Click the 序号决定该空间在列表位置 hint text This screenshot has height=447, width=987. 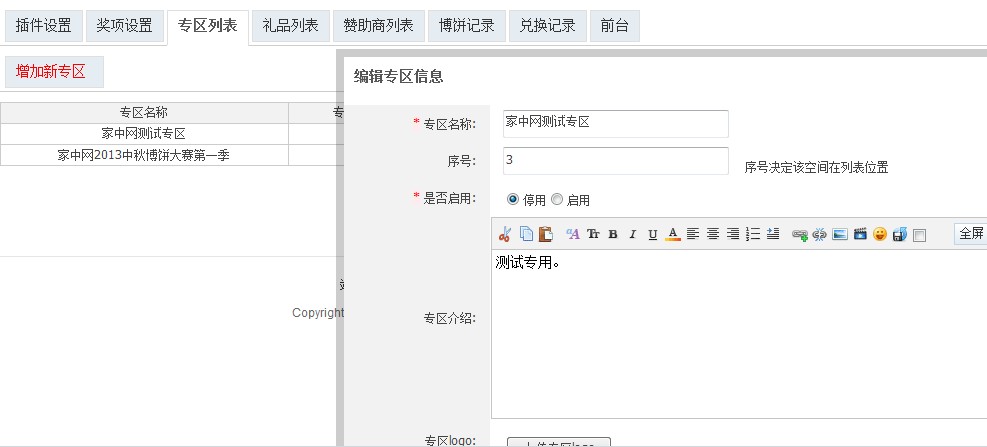point(816,167)
